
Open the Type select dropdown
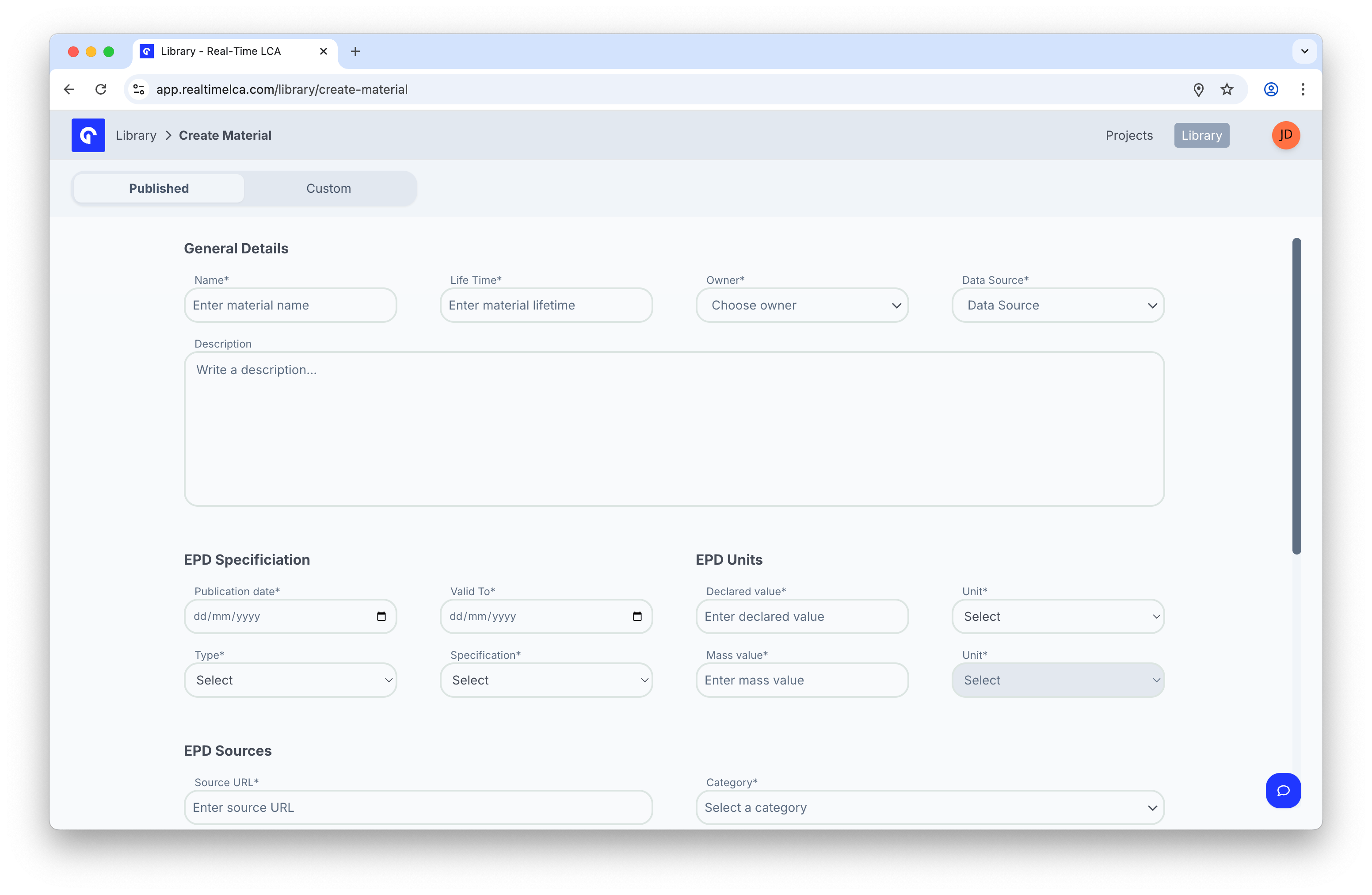pos(290,680)
